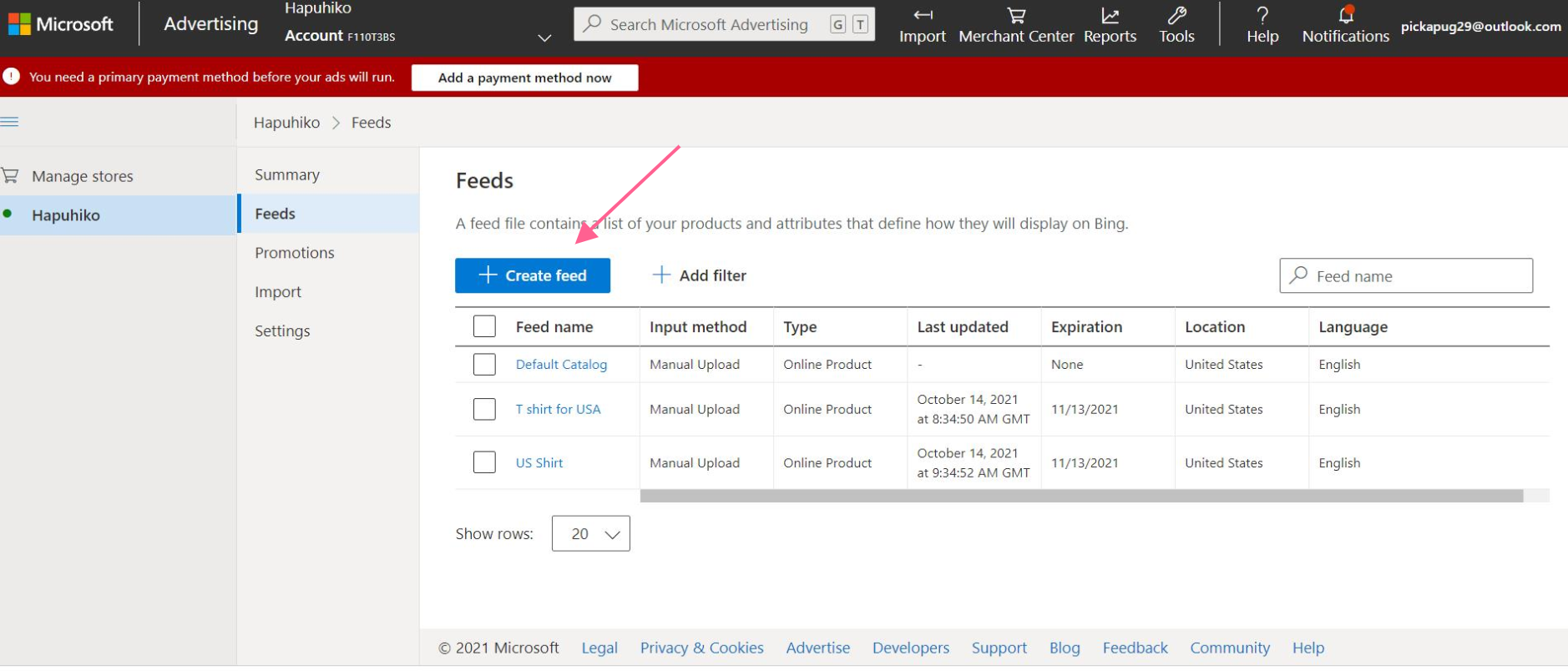This screenshot has height=671, width=1568.
Task: Click the Microsoft logo
Action: [61, 24]
